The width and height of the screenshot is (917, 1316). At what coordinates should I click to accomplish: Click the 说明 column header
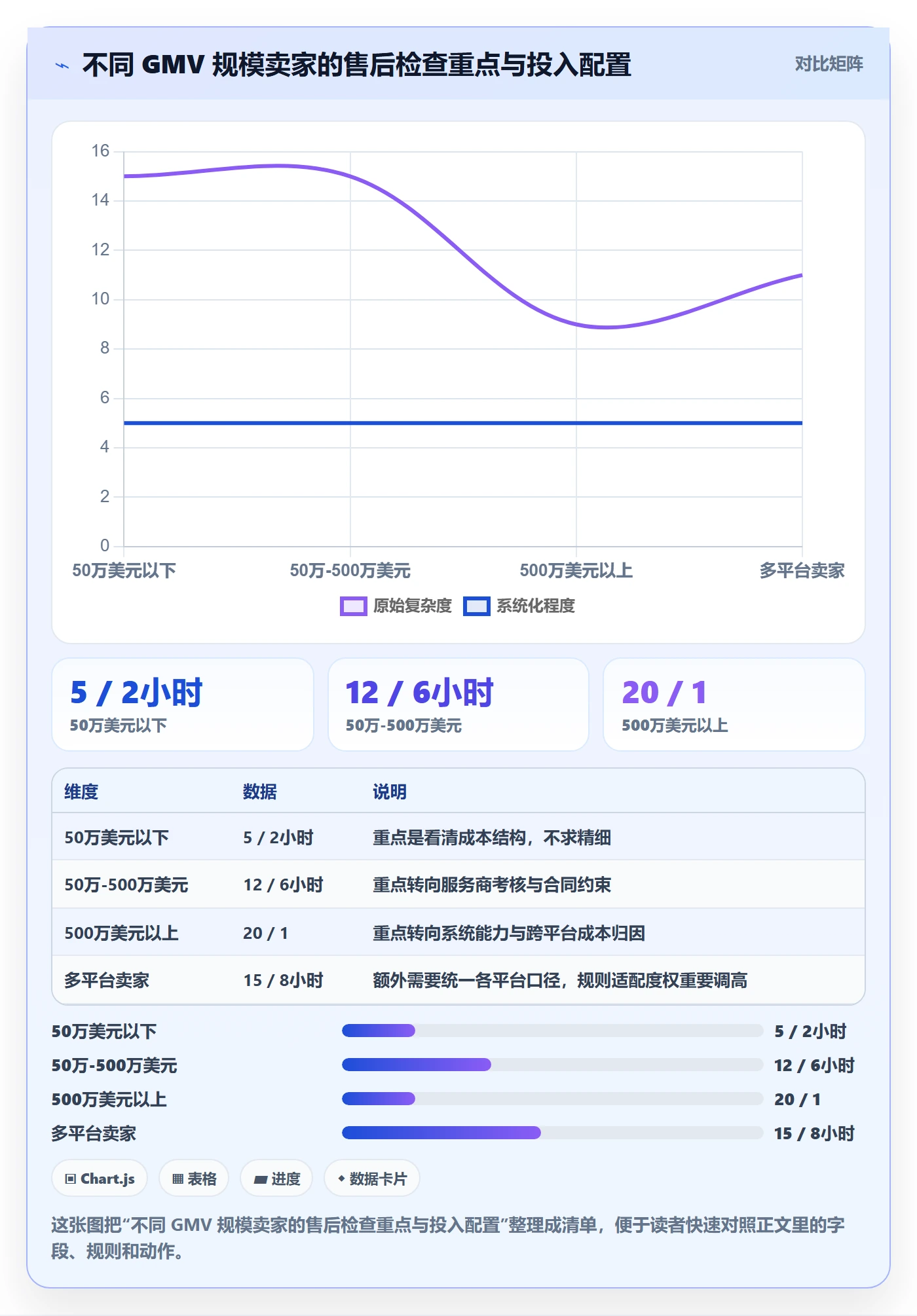click(x=390, y=792)
